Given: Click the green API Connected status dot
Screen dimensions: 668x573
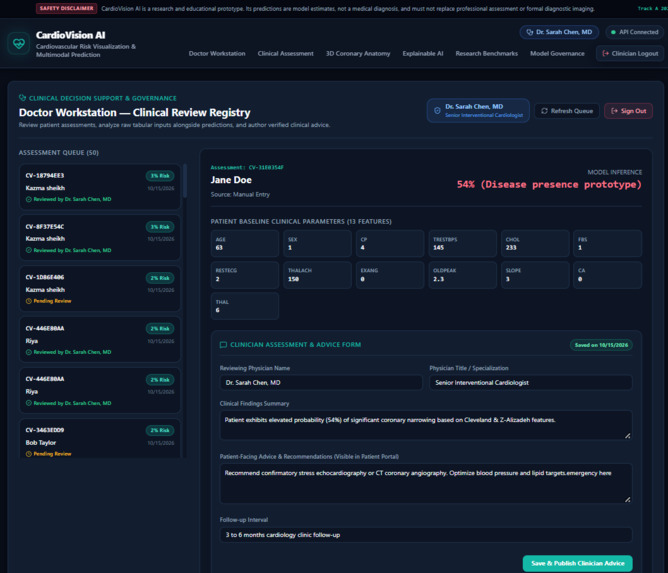Looking at the screenshot, I should (x=613, y=32).
